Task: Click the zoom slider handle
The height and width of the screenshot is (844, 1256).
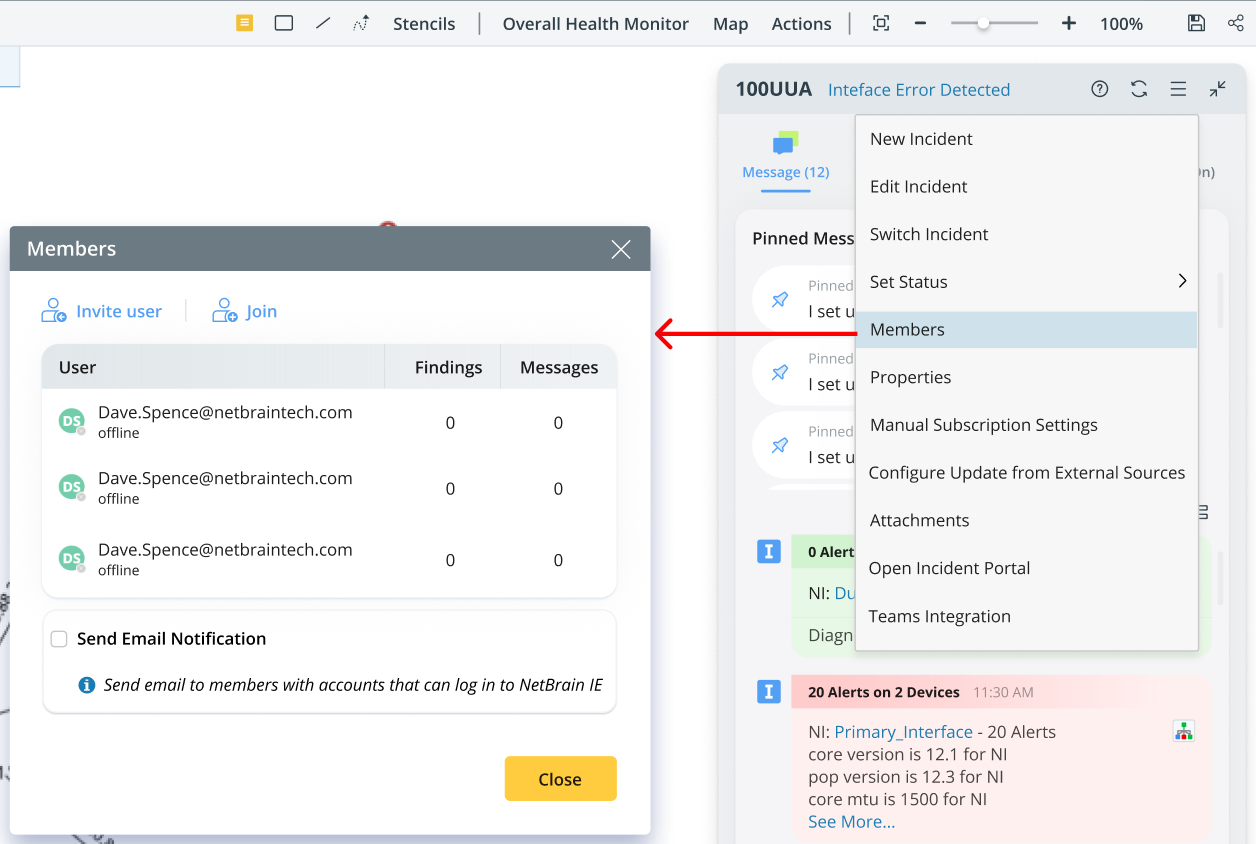Action: click(x=983, y=23)
